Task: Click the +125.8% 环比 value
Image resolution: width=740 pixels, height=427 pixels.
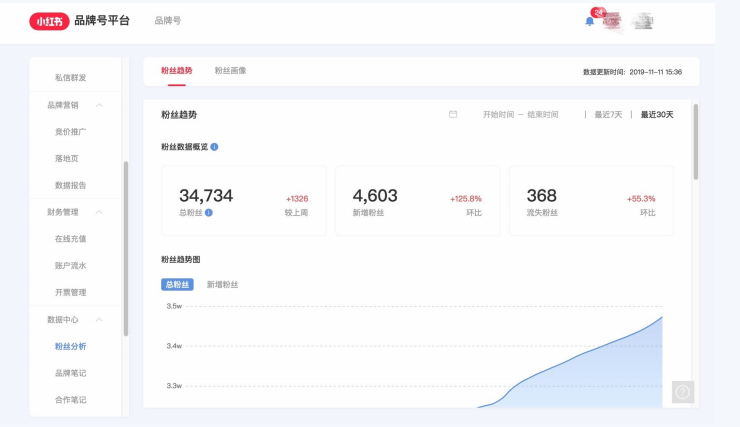Action: (466, 199)
